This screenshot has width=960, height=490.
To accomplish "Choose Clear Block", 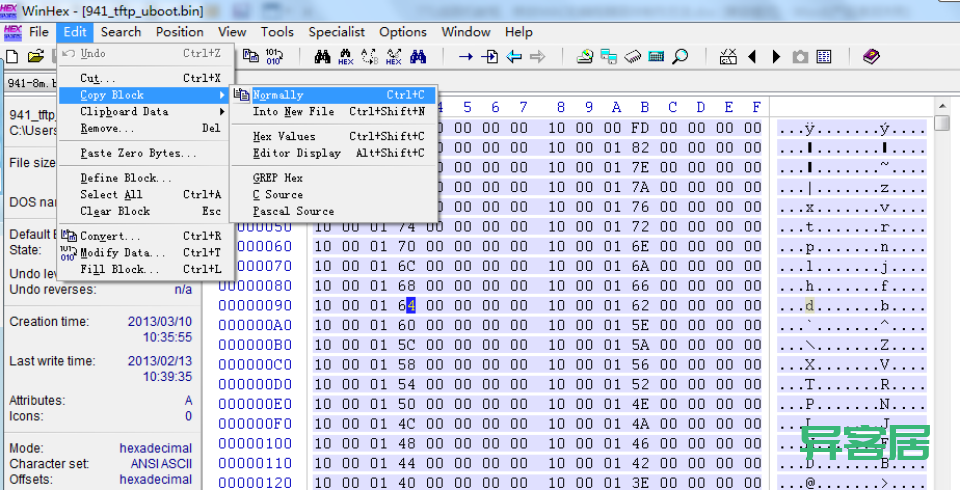I will click(x=146, y=211).
